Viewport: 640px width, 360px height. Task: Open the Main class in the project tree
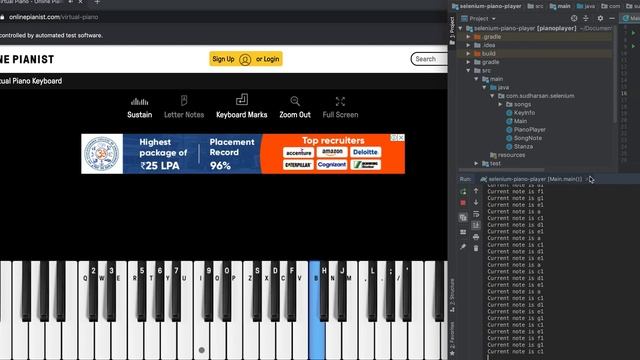520,121
